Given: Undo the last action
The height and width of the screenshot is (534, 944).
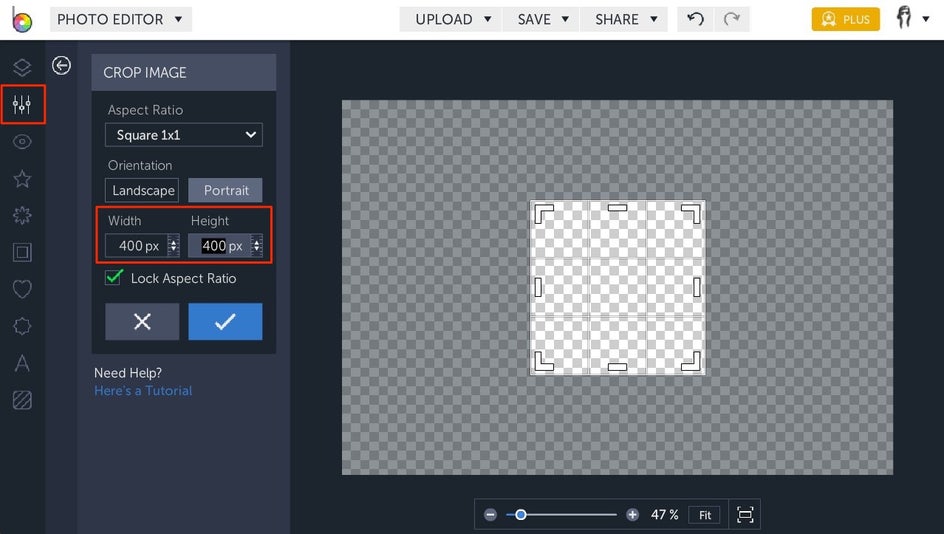Looking at the screenshot, I should 695,19.
